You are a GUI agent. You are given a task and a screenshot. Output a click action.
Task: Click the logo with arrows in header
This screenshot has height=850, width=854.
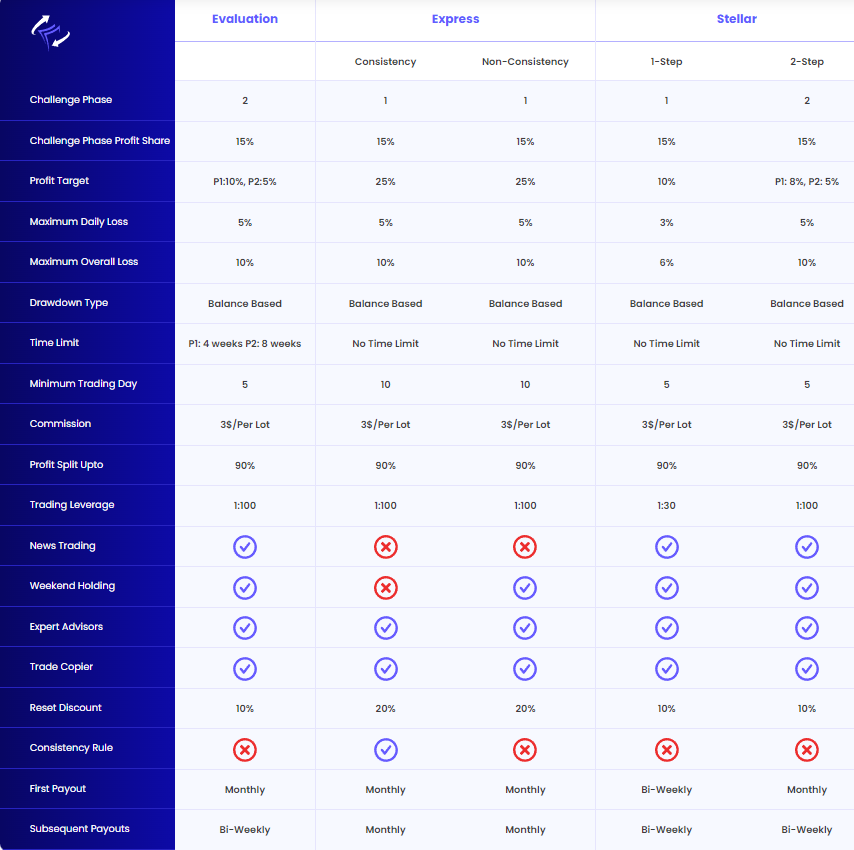[x=50, y=31]
